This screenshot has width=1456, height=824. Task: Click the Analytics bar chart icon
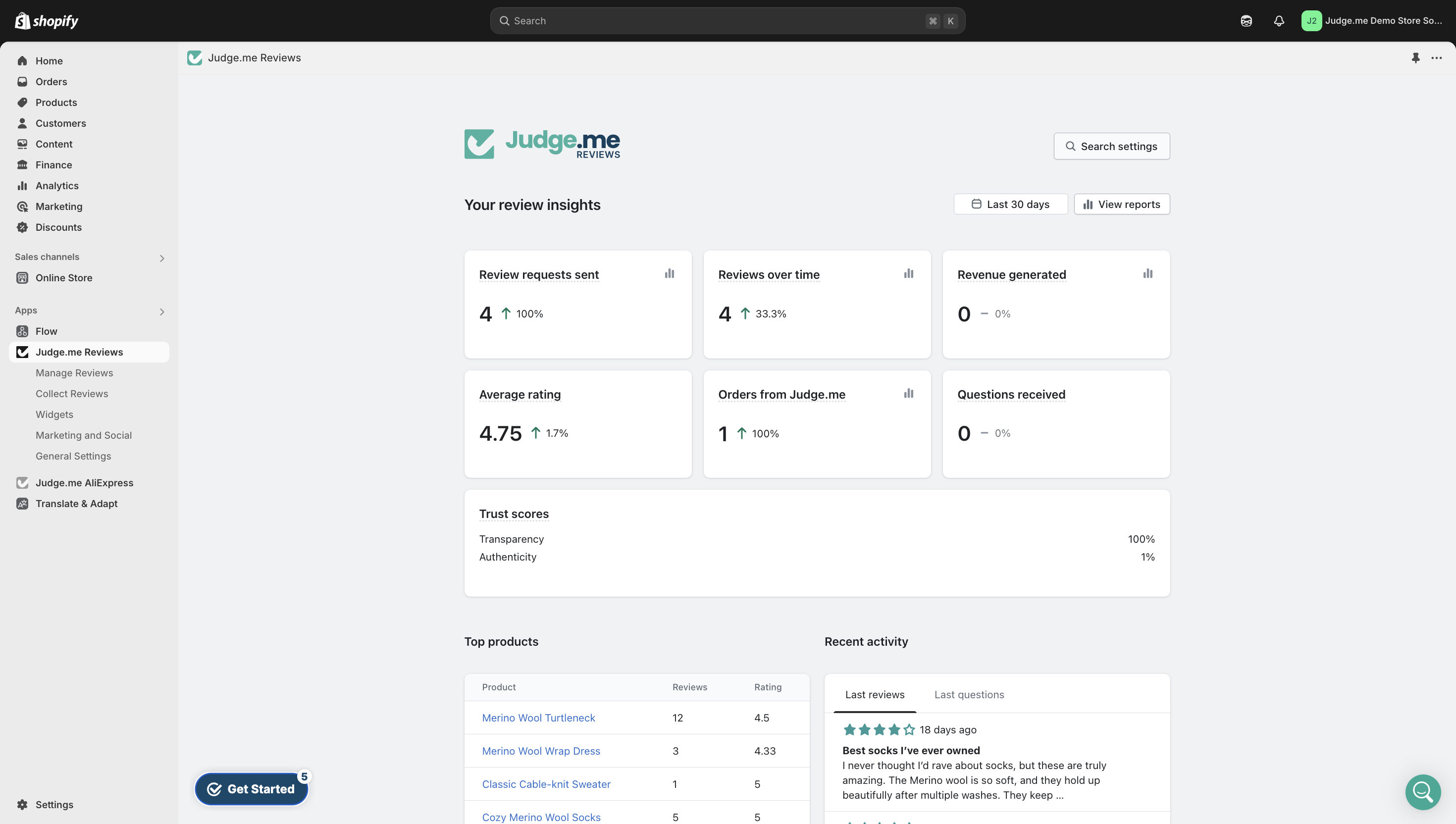pos(22,186)
